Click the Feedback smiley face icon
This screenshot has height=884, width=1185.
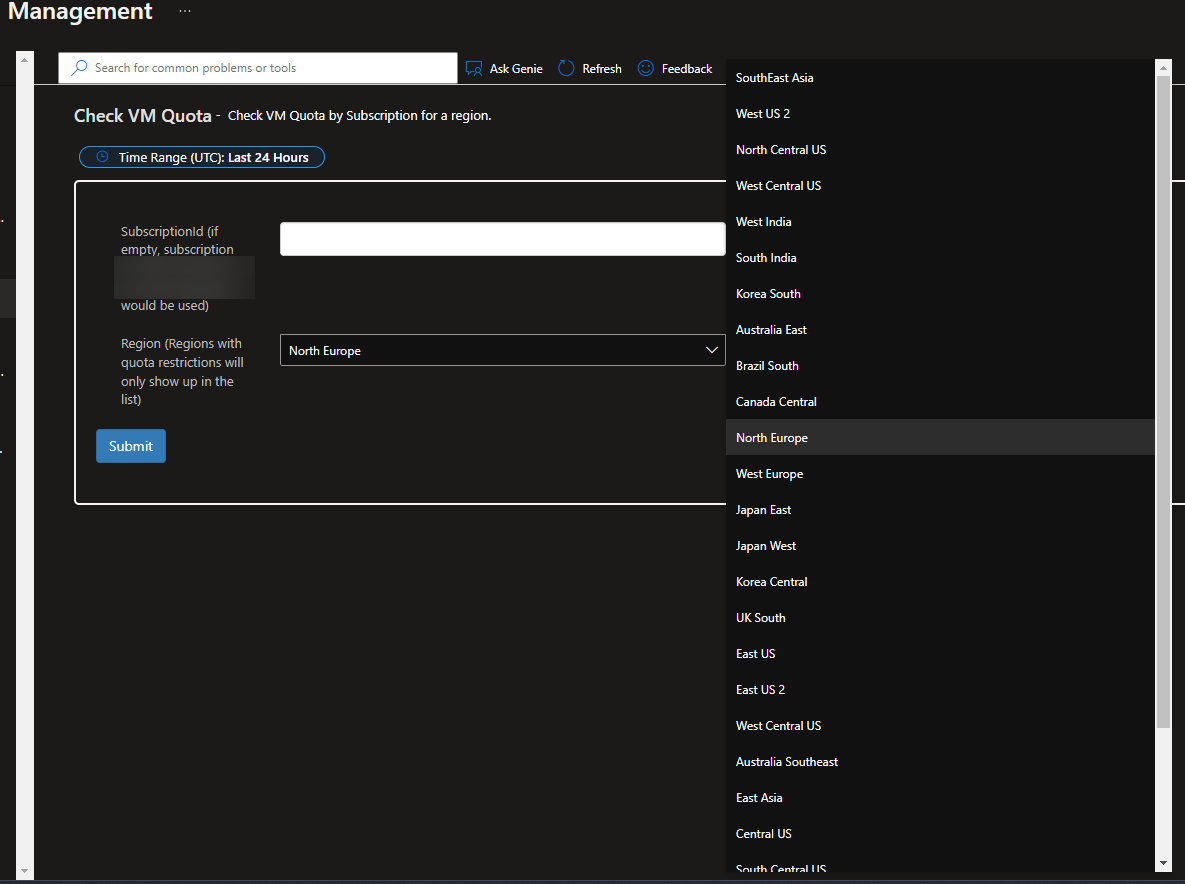[646, 68]
